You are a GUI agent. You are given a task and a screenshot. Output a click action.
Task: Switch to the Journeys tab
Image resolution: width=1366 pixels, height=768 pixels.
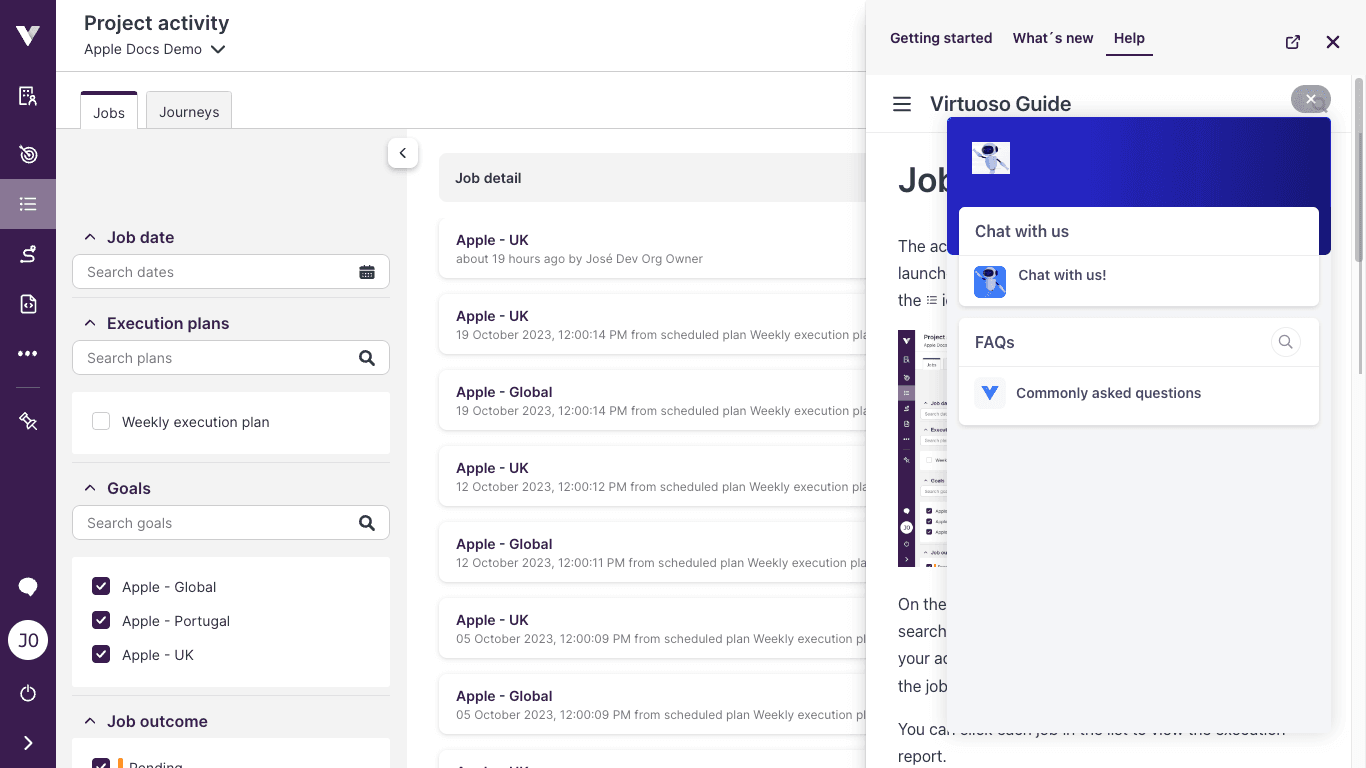click(189, 112)
